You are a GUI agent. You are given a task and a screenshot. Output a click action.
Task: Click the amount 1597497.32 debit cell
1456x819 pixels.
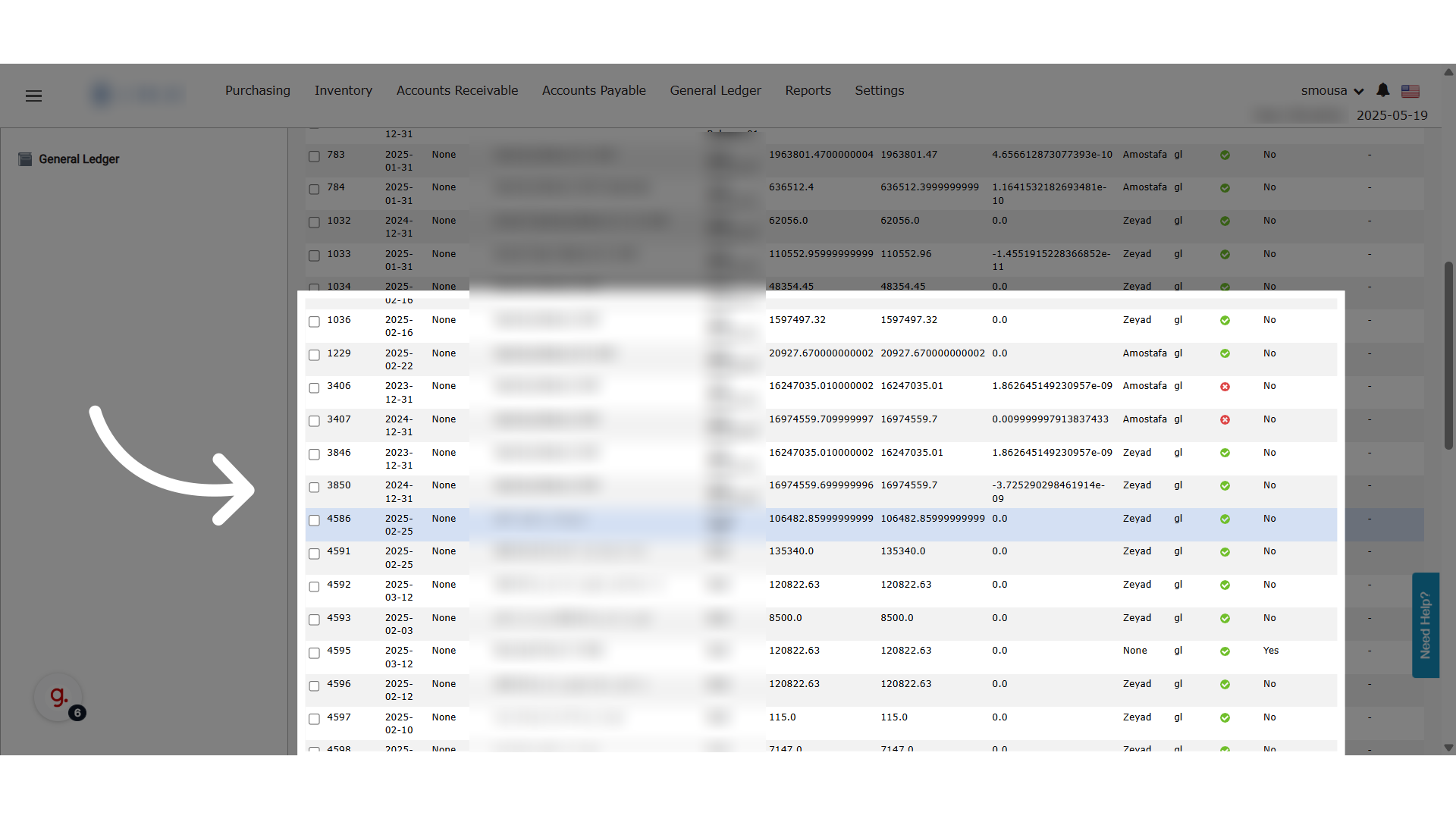[797, 320]
